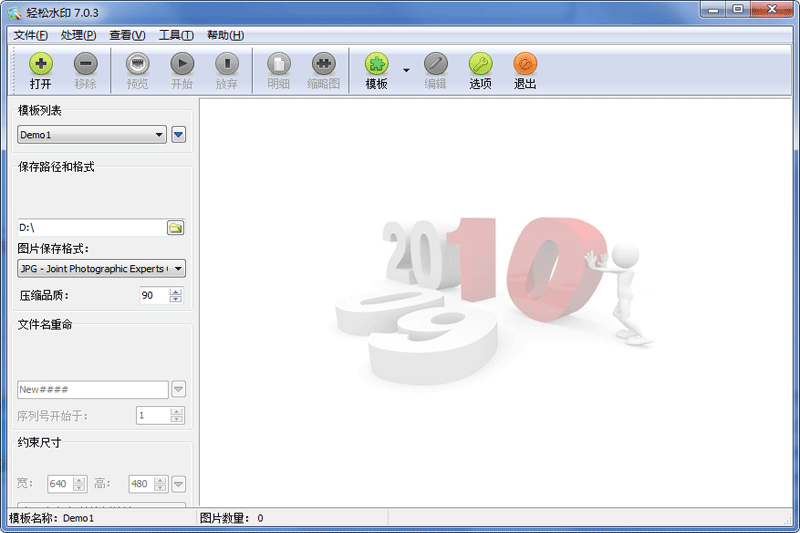Switch to 缩略图 (Thumbnail) view icon

coord(323,64)
